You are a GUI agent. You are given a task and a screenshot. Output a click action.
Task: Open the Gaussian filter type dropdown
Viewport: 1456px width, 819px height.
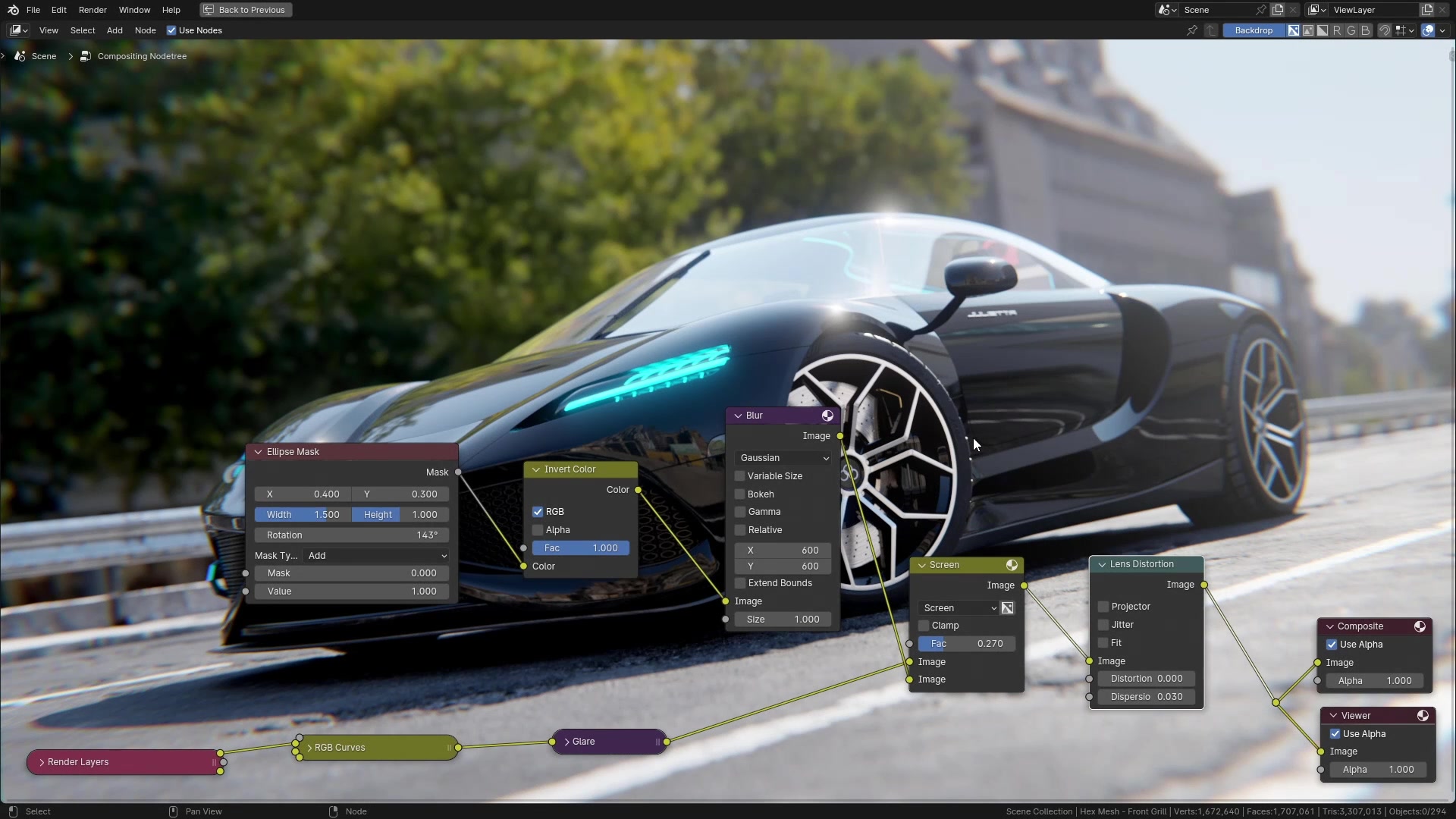click(x=783, y=458)
